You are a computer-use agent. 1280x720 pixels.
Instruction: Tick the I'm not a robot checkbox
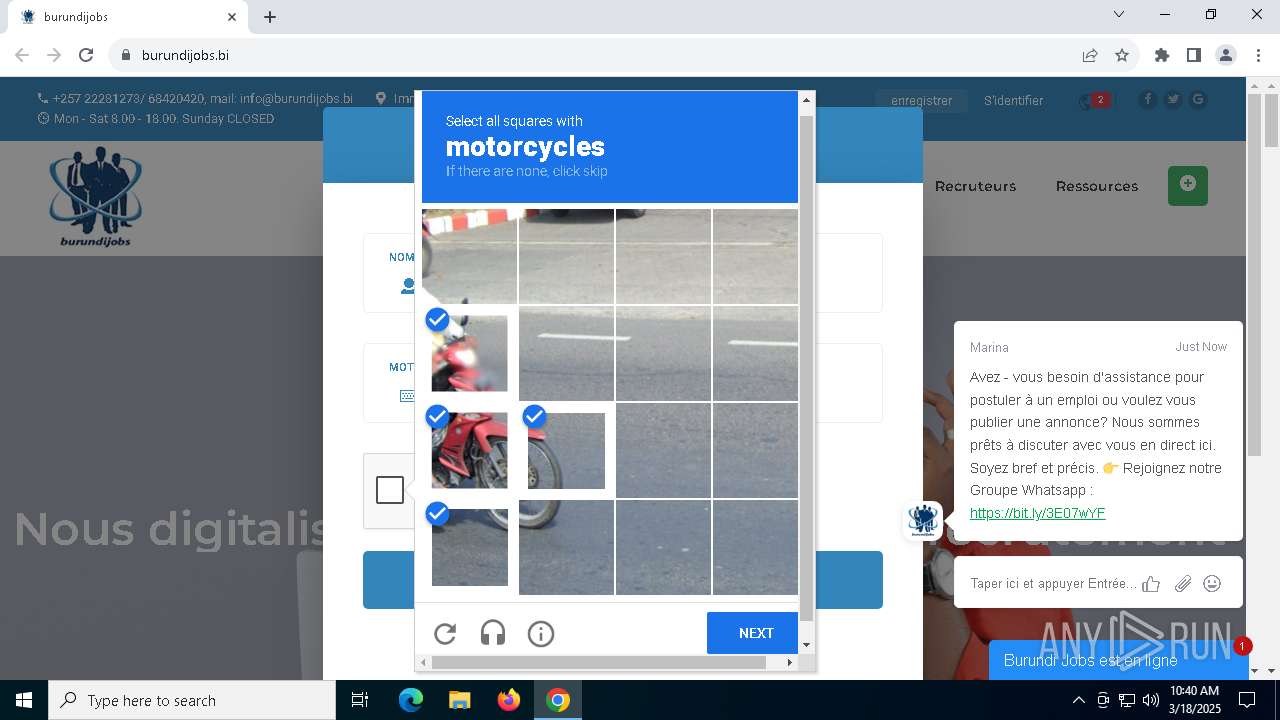coord(390,490)
